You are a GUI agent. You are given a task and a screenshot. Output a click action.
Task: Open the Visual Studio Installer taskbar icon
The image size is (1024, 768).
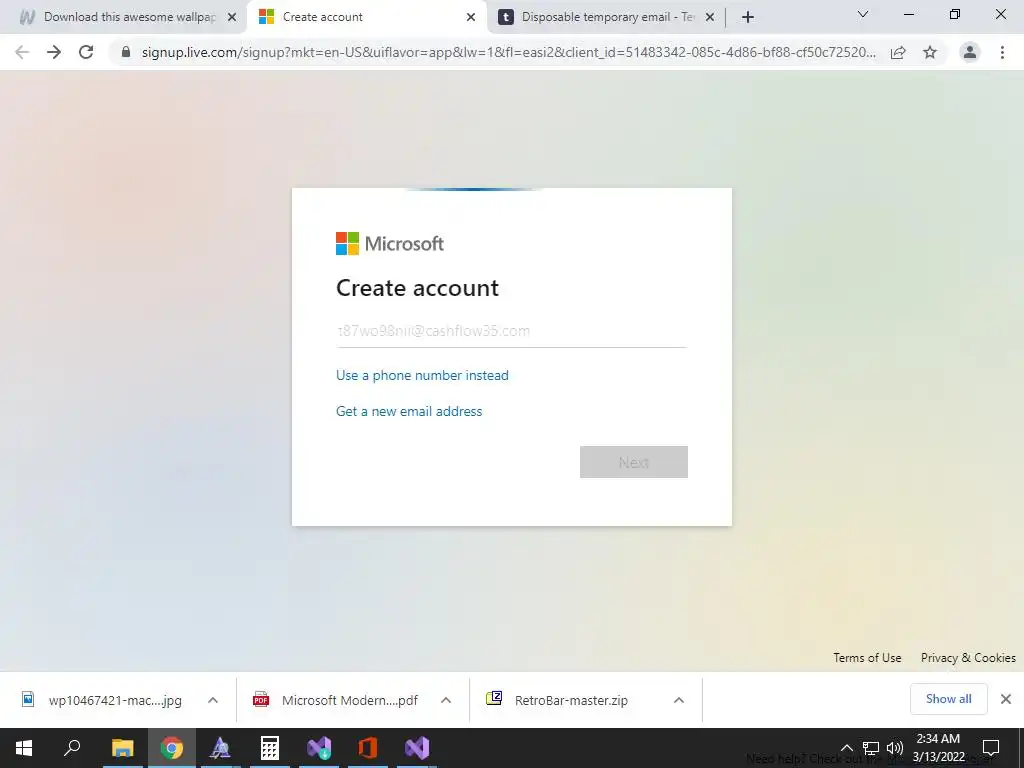click(319, 748)
